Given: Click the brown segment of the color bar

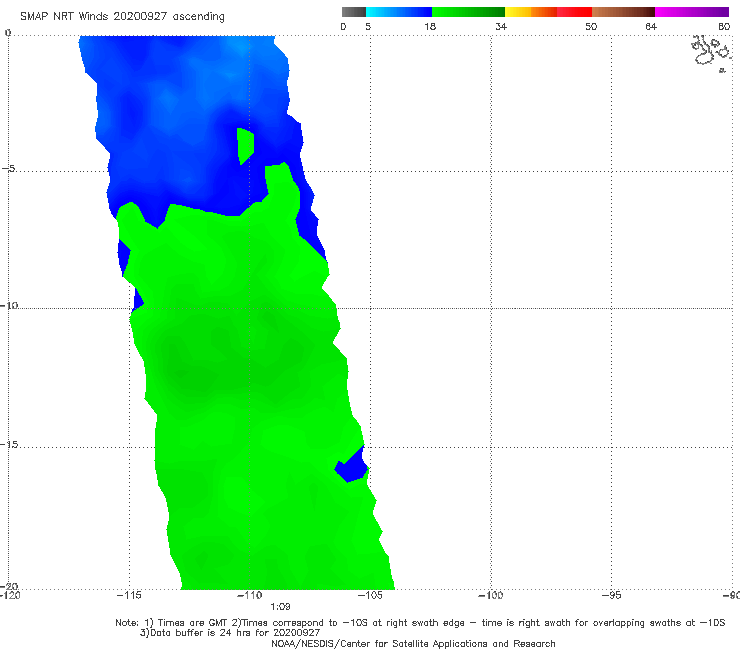Looking at the screenshot, I should [623, 12].
